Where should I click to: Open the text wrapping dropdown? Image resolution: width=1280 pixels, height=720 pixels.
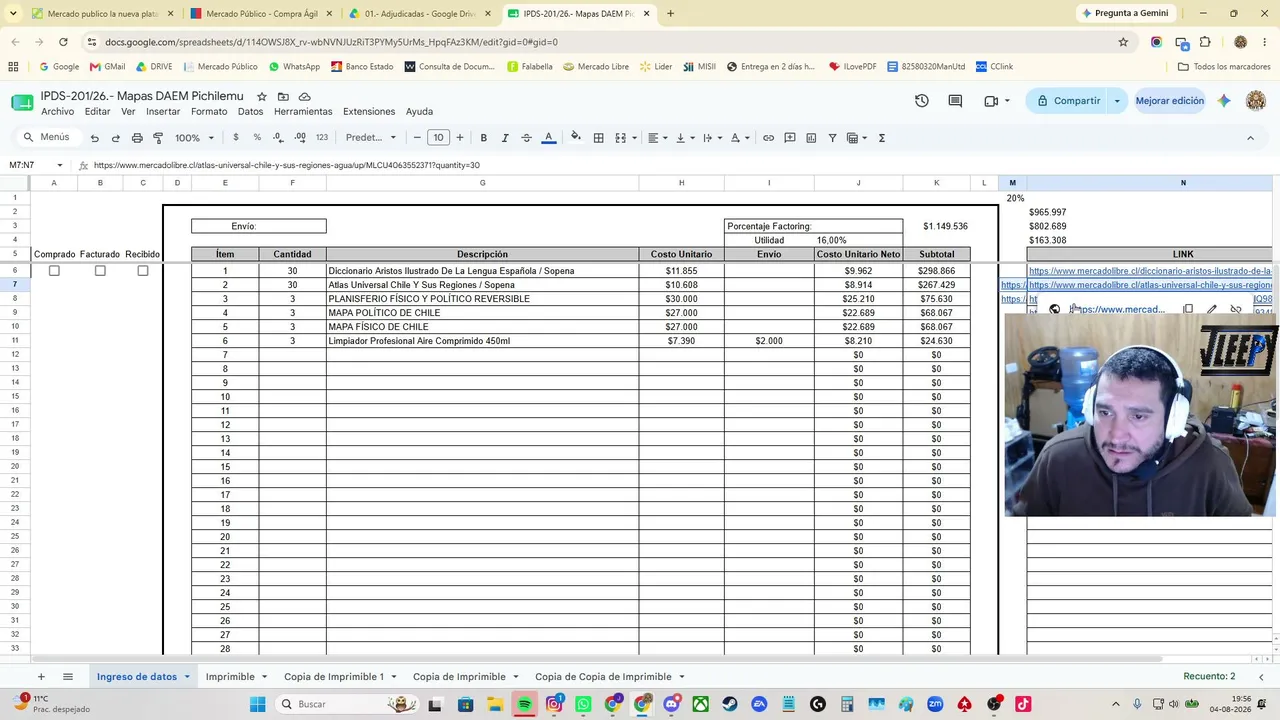[x=711, y=138]
